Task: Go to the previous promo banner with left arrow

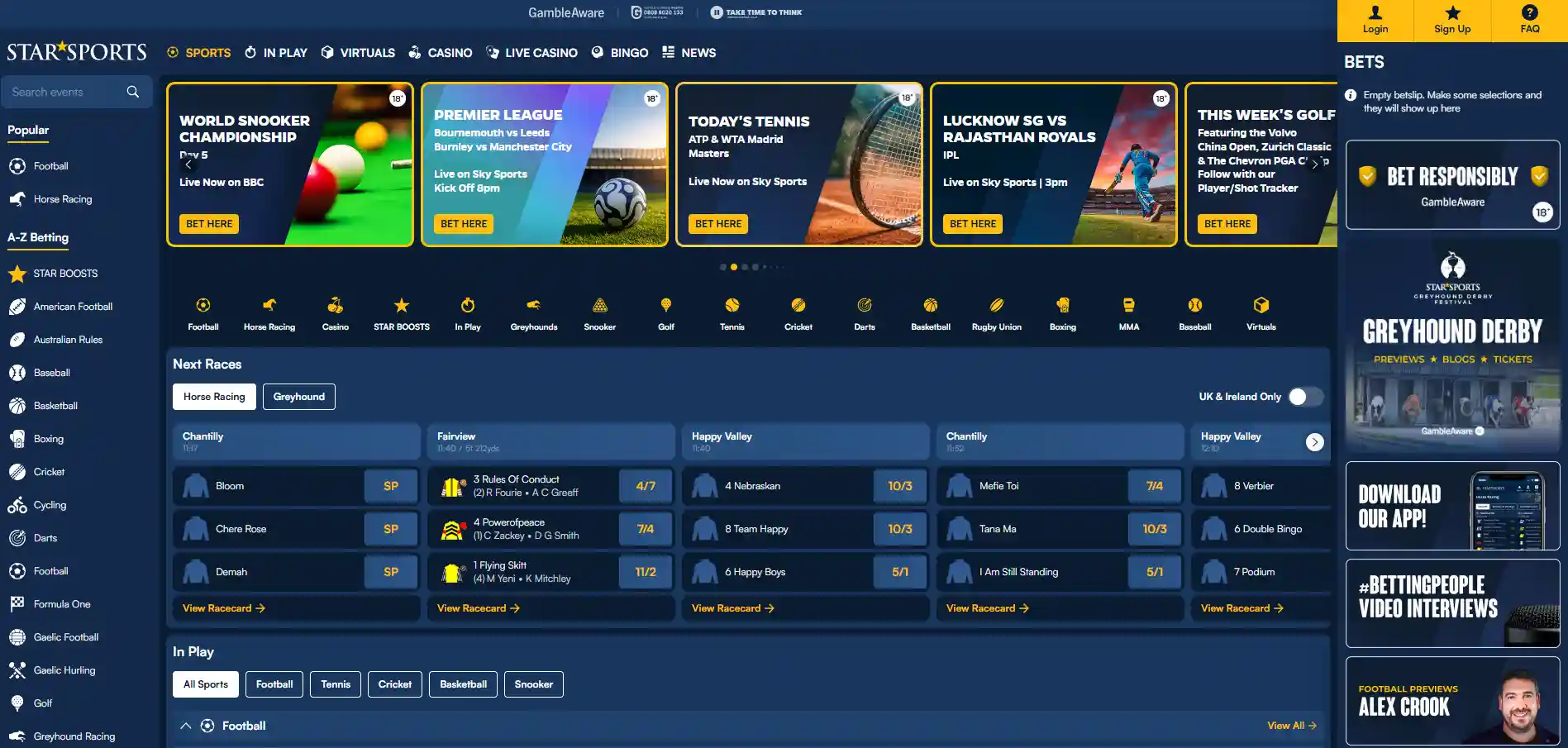Action: tap(188, 164)
